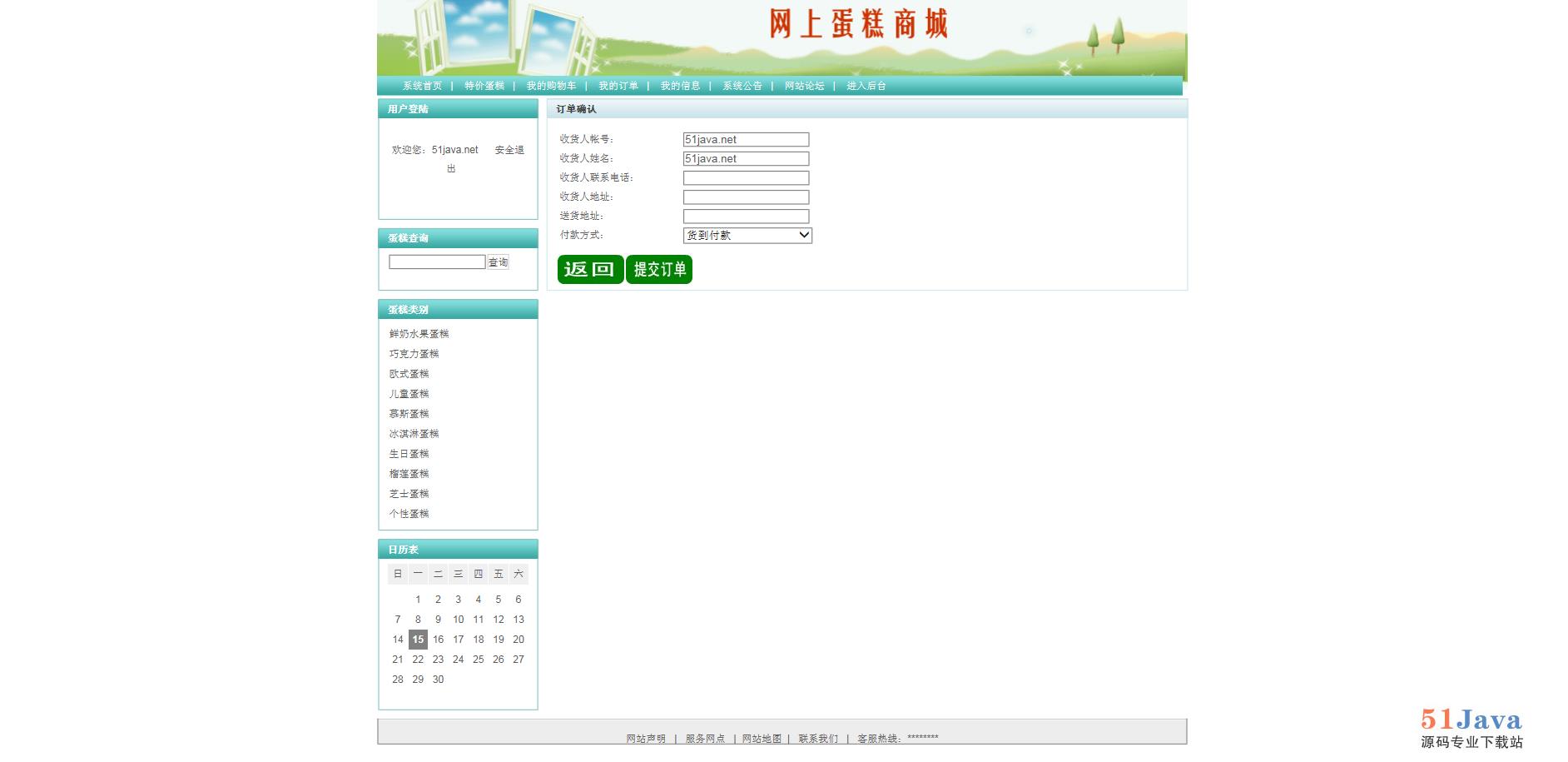Open 进入后台 admin link
The image size is (1568, 762).
(x=866, y=86)
